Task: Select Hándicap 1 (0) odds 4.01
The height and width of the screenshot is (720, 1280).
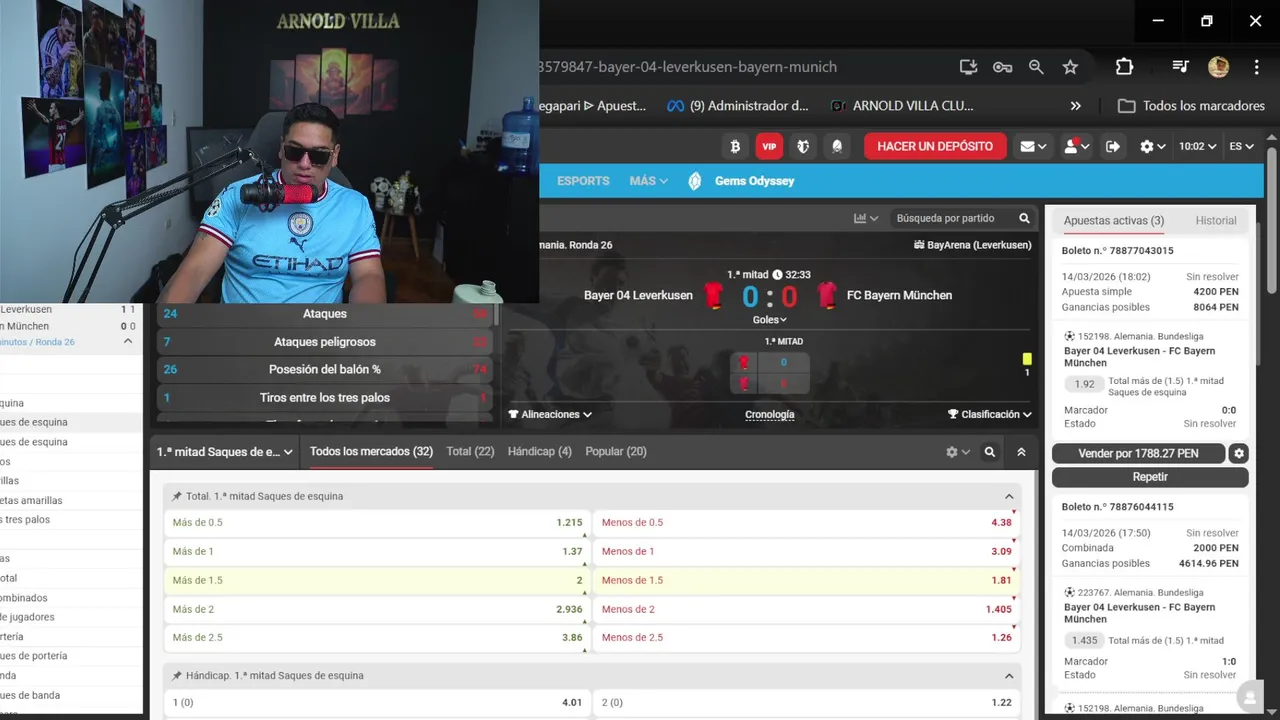Action: coord(377,703)
